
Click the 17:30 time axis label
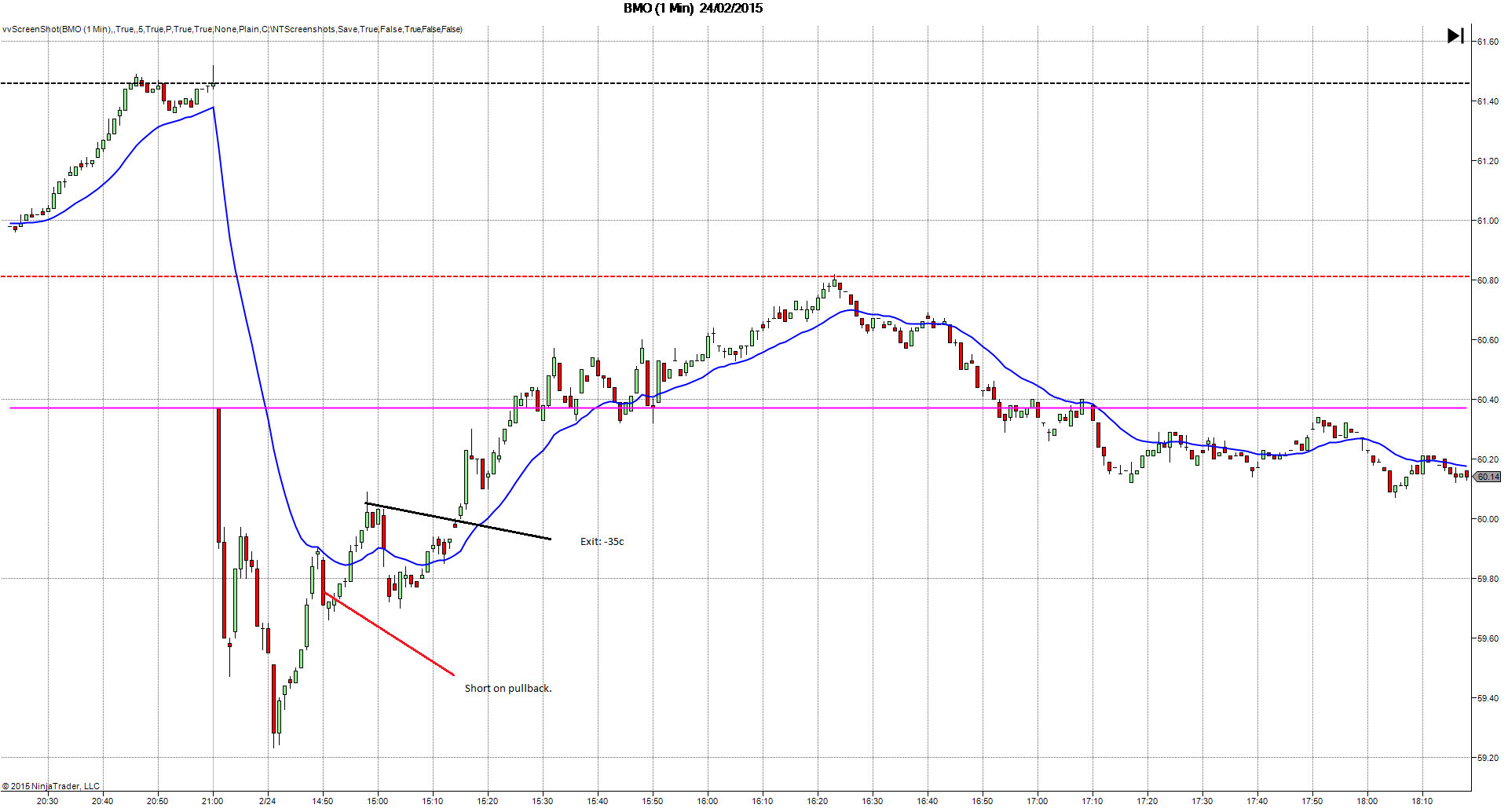1202,801
